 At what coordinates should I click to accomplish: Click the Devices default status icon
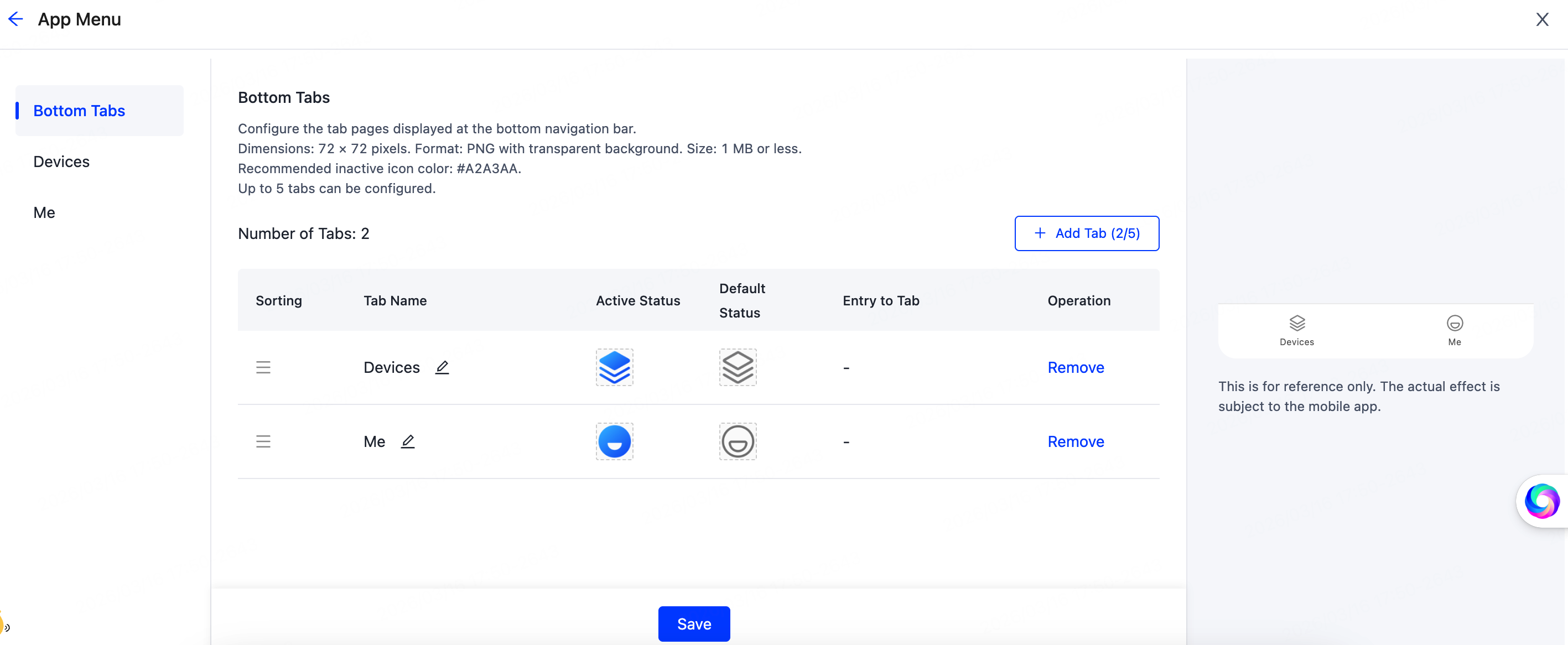click(738, 367)
